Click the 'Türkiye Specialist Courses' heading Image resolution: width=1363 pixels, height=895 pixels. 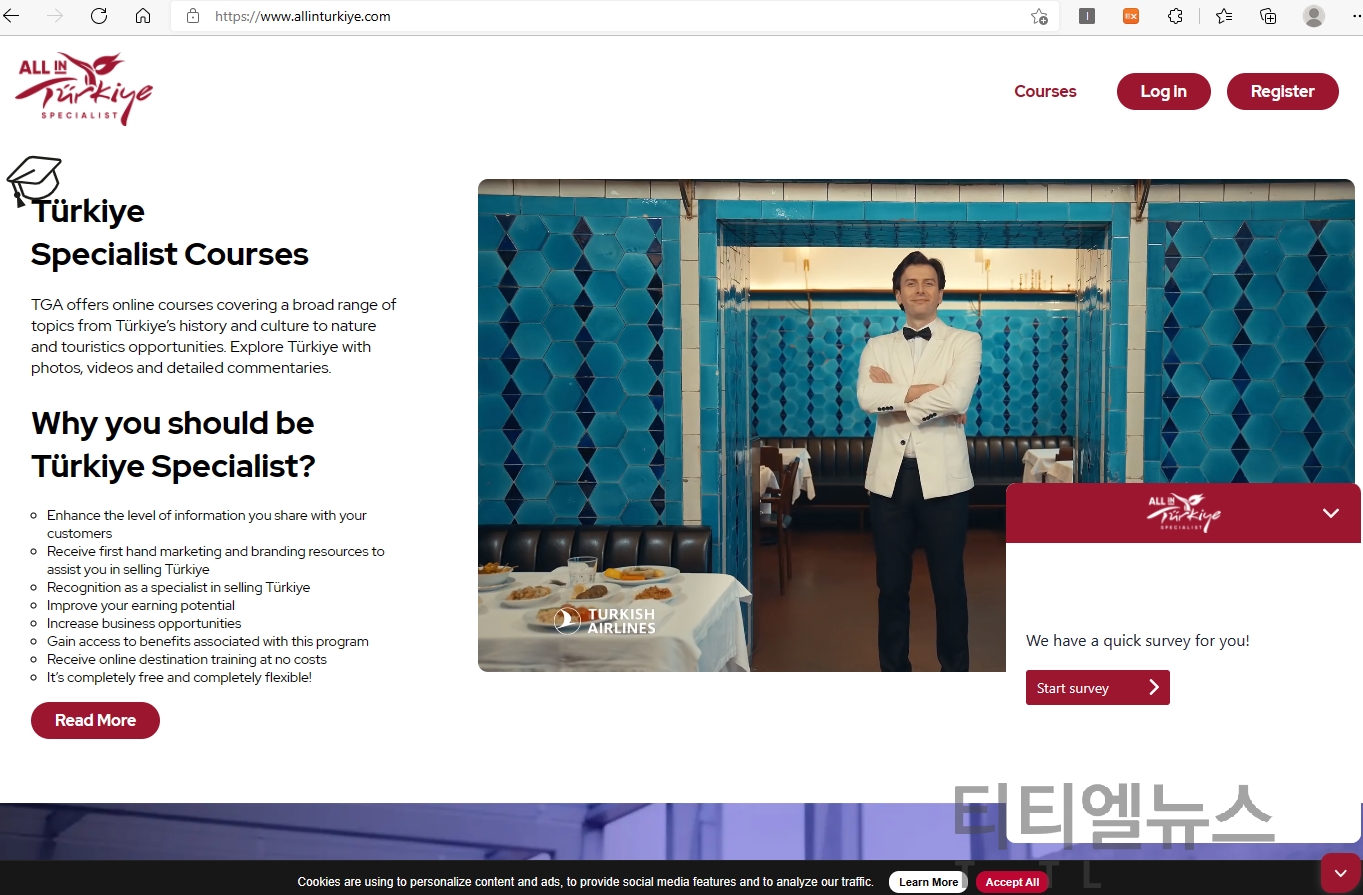(170, 232)
